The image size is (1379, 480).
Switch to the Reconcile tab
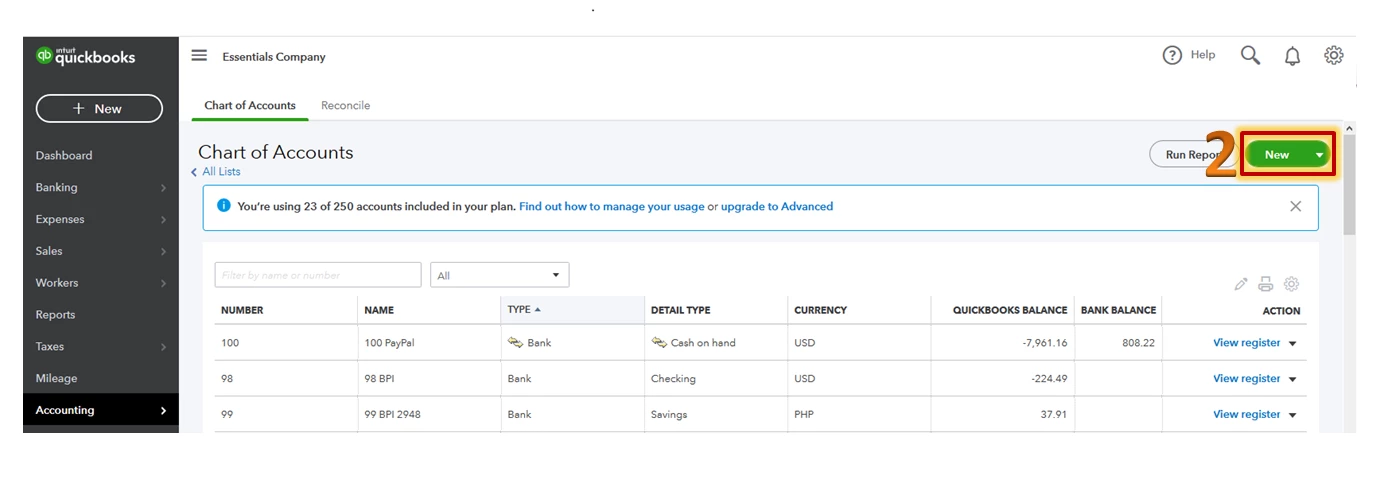[x=345, y=105]
